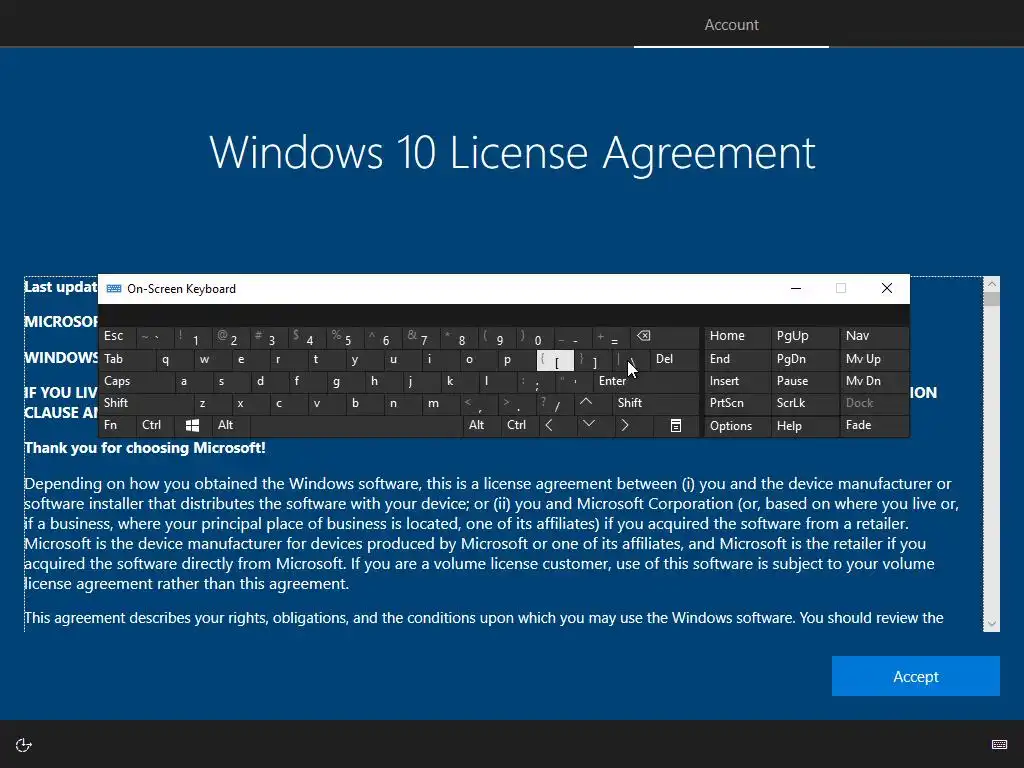Screen dimensions: 1024x768
Task: Click the Pause key
Action: 805,381
